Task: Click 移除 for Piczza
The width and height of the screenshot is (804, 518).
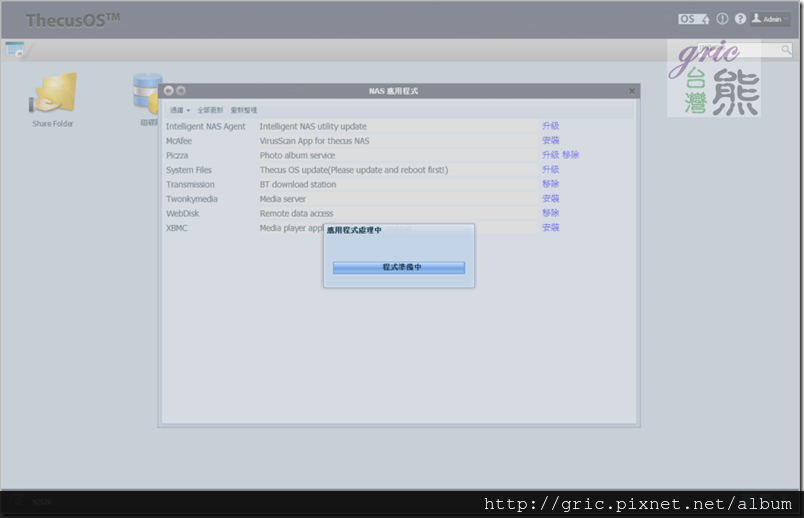Action: pos(571,155)
